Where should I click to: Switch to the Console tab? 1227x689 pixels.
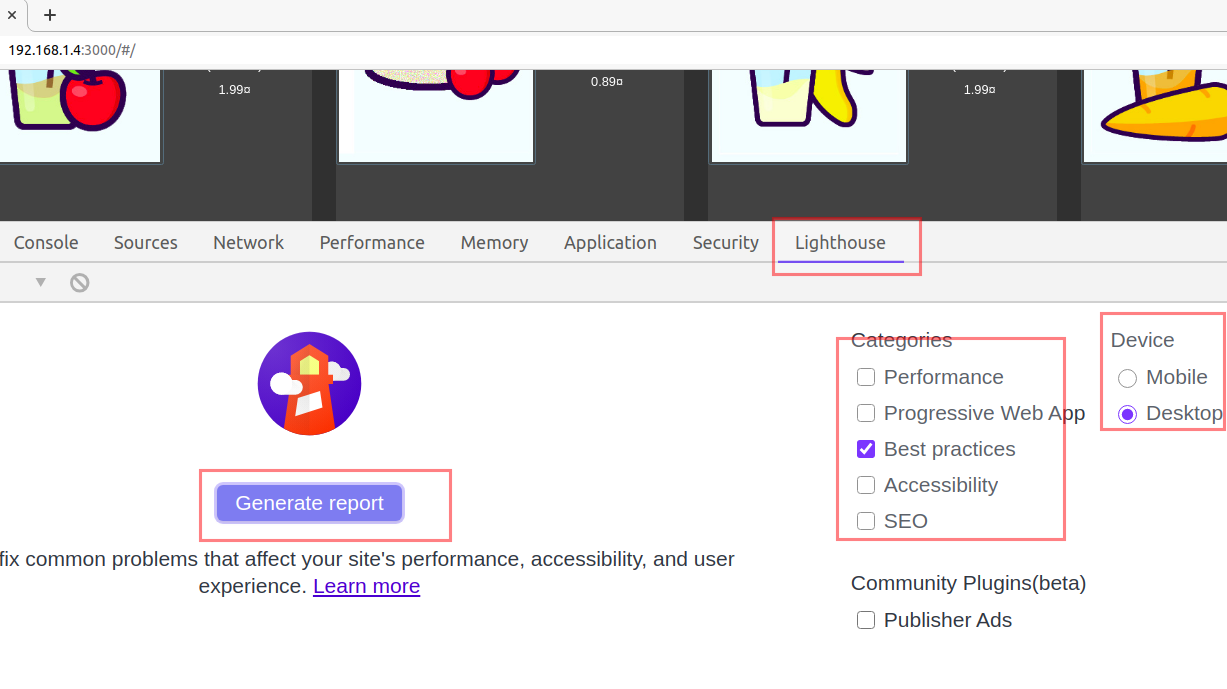coord(46,243)
